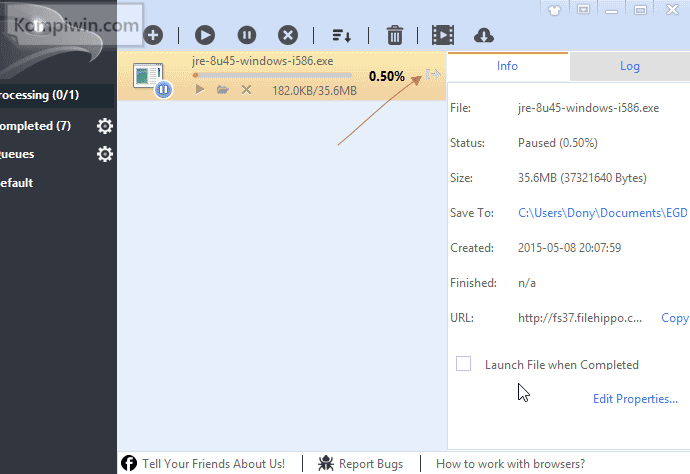Switch to the Info tab
The height and width of the screenshot is (474, 690).
click(508, 66)
